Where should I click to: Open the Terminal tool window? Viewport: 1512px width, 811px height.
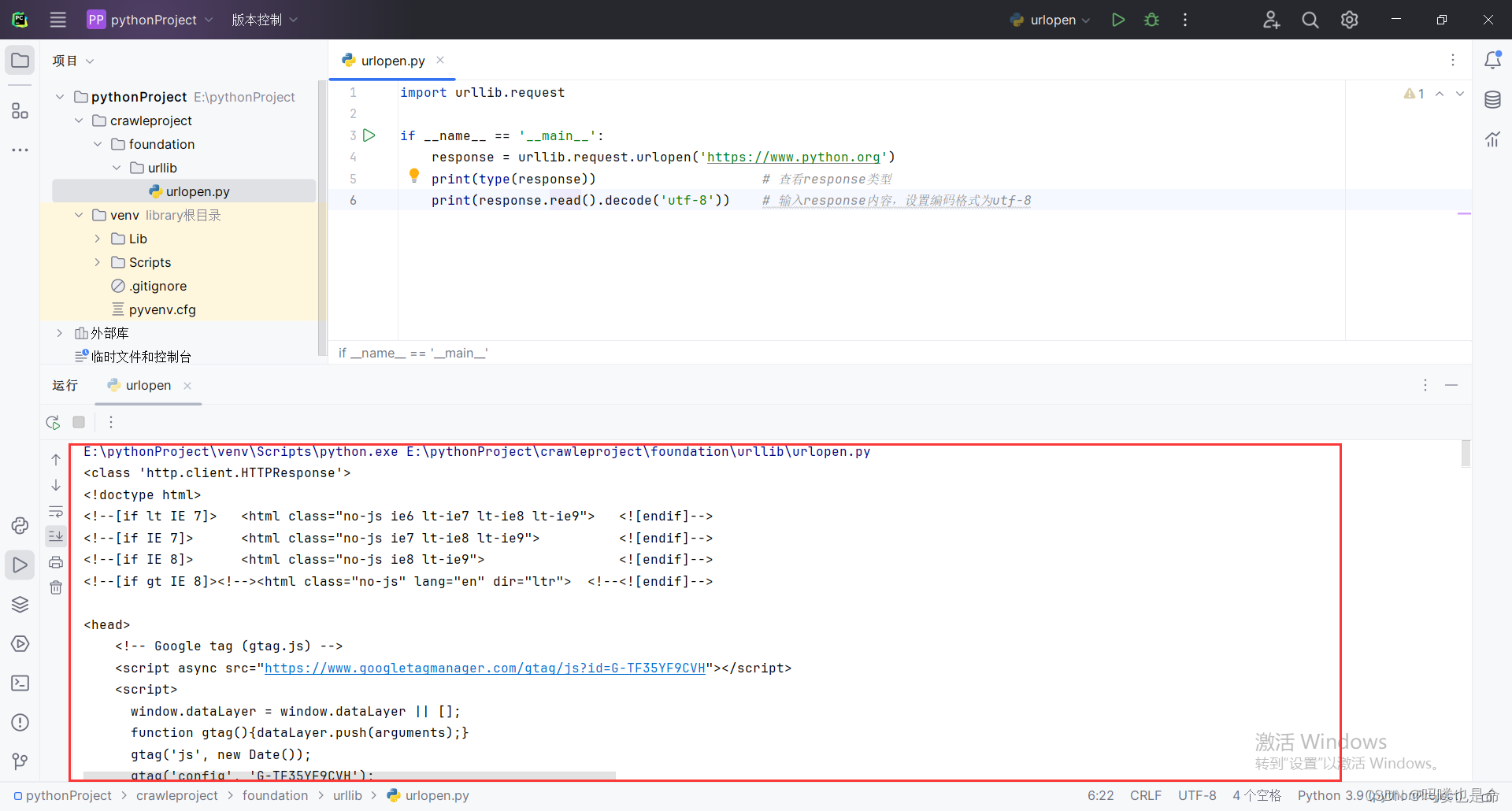pyautogui.click(x=20, y=683)
